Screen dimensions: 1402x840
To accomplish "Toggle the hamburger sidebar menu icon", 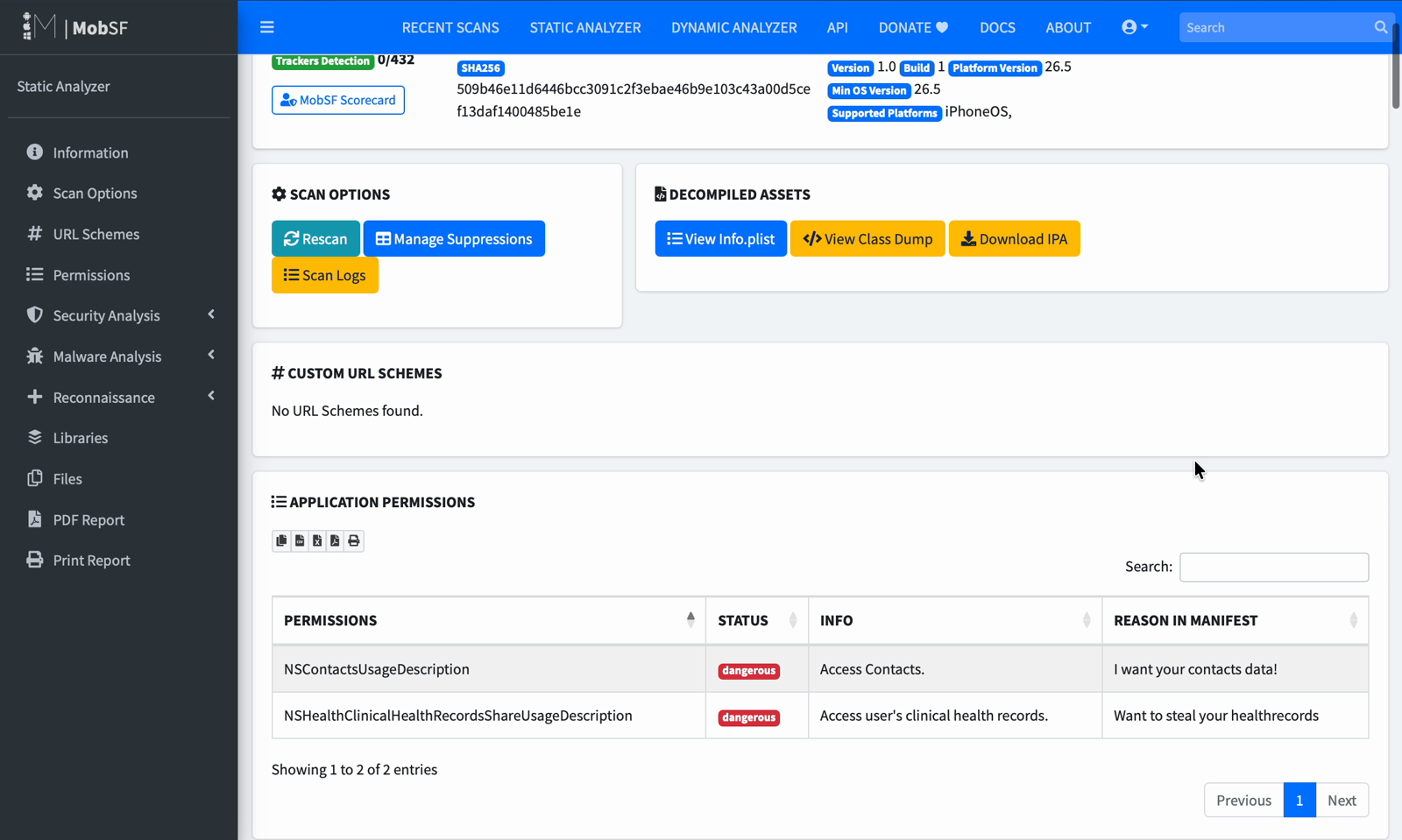I will point(267,27).
